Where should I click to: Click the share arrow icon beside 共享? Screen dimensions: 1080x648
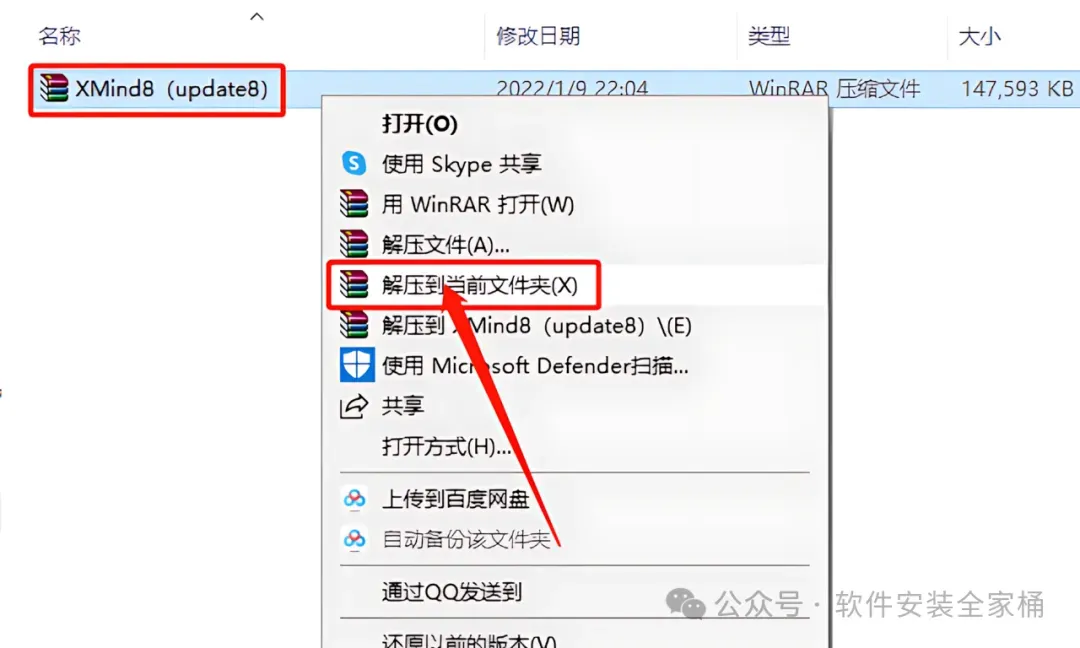tap(354, 406)
